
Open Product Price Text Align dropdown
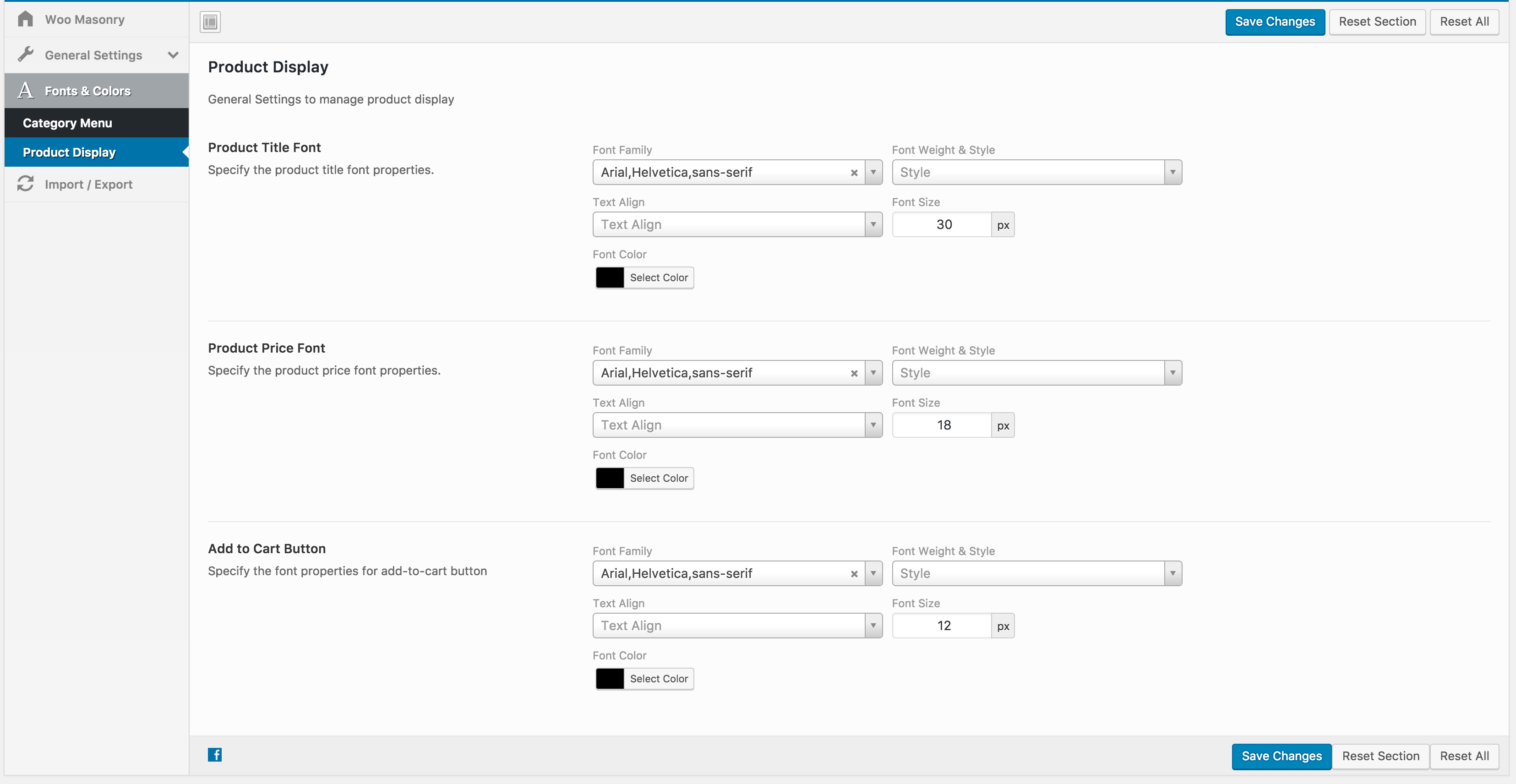tap(737, 425)
